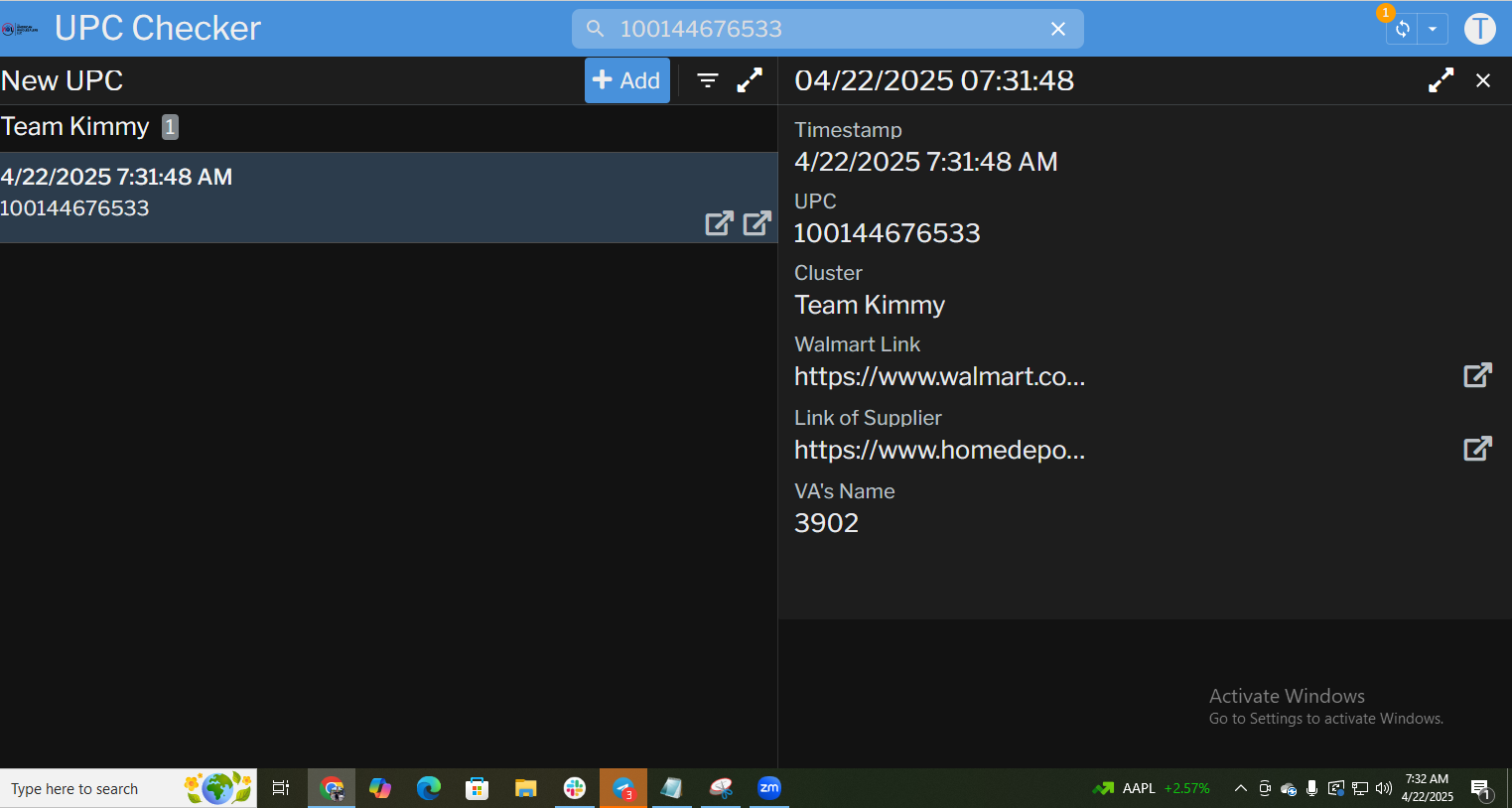Close the record detail panel
This screenshot has height=808, width=1512.
(x=1483, y=80)
